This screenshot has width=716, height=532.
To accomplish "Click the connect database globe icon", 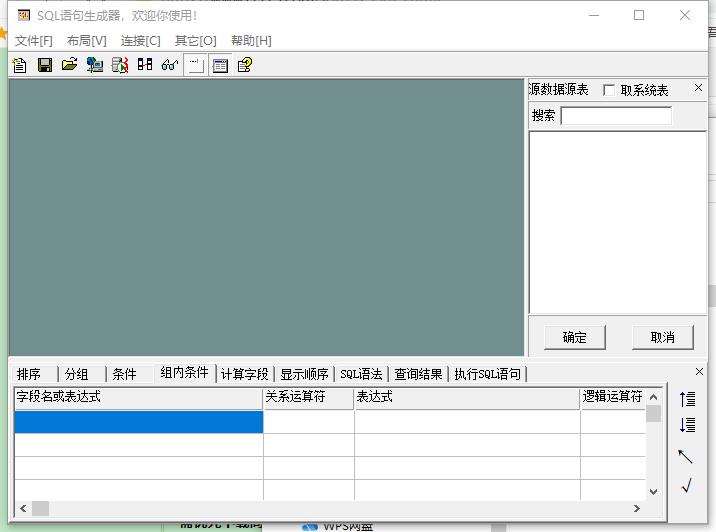I will [x=95, y=65].
